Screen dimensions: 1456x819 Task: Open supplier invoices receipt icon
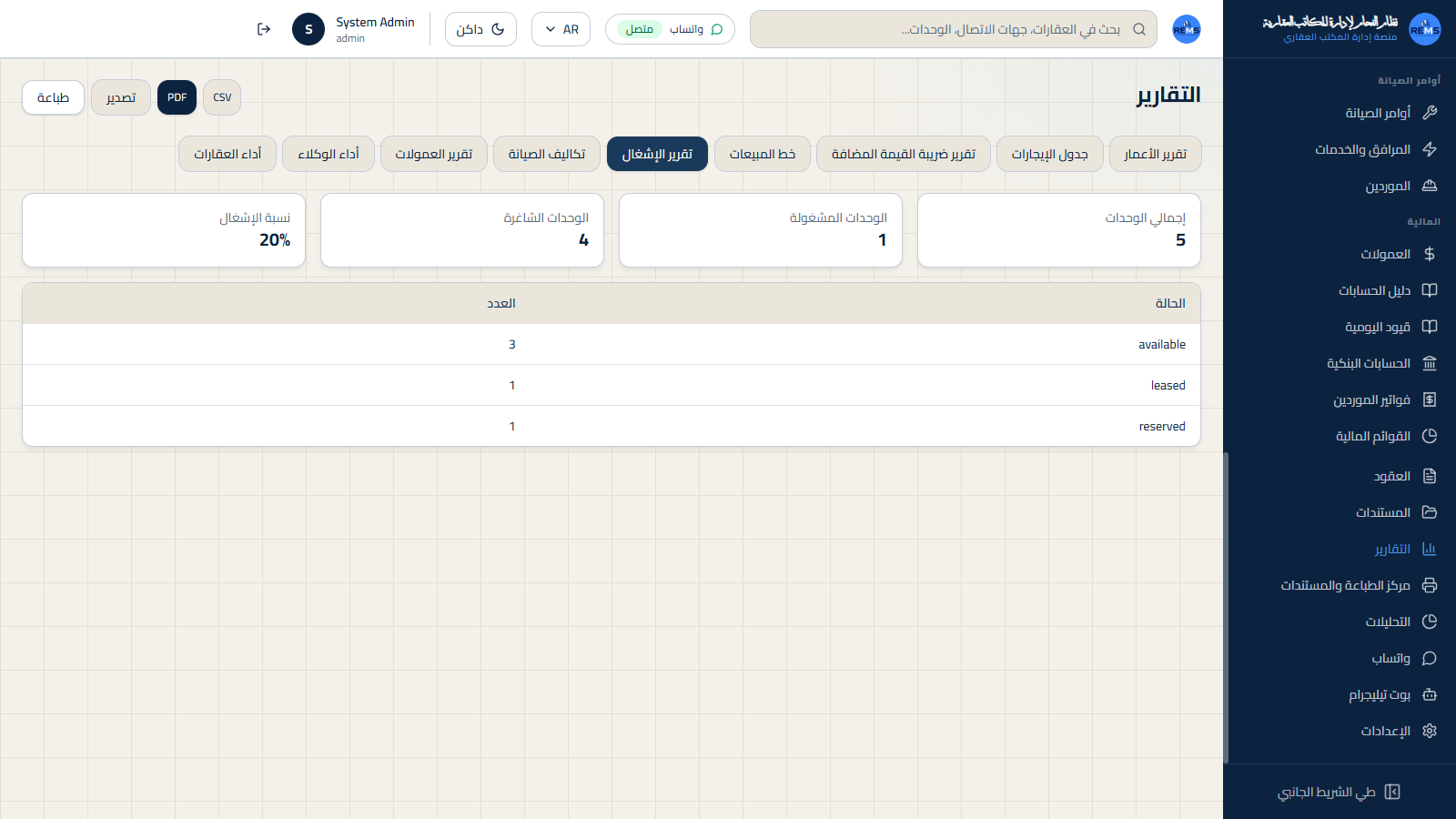[1430, 399]
